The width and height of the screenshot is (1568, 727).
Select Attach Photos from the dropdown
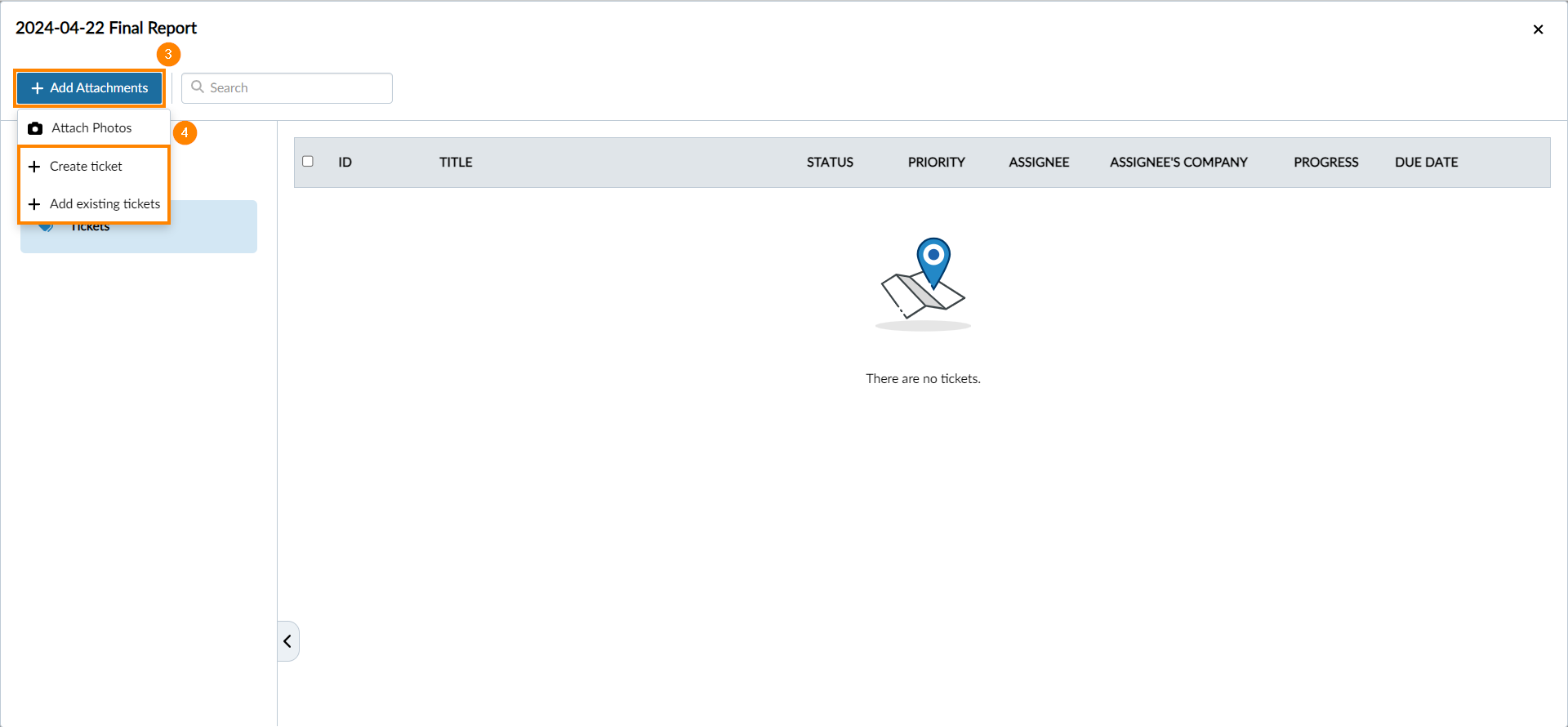pyautogui.click(x=94, y=128)
